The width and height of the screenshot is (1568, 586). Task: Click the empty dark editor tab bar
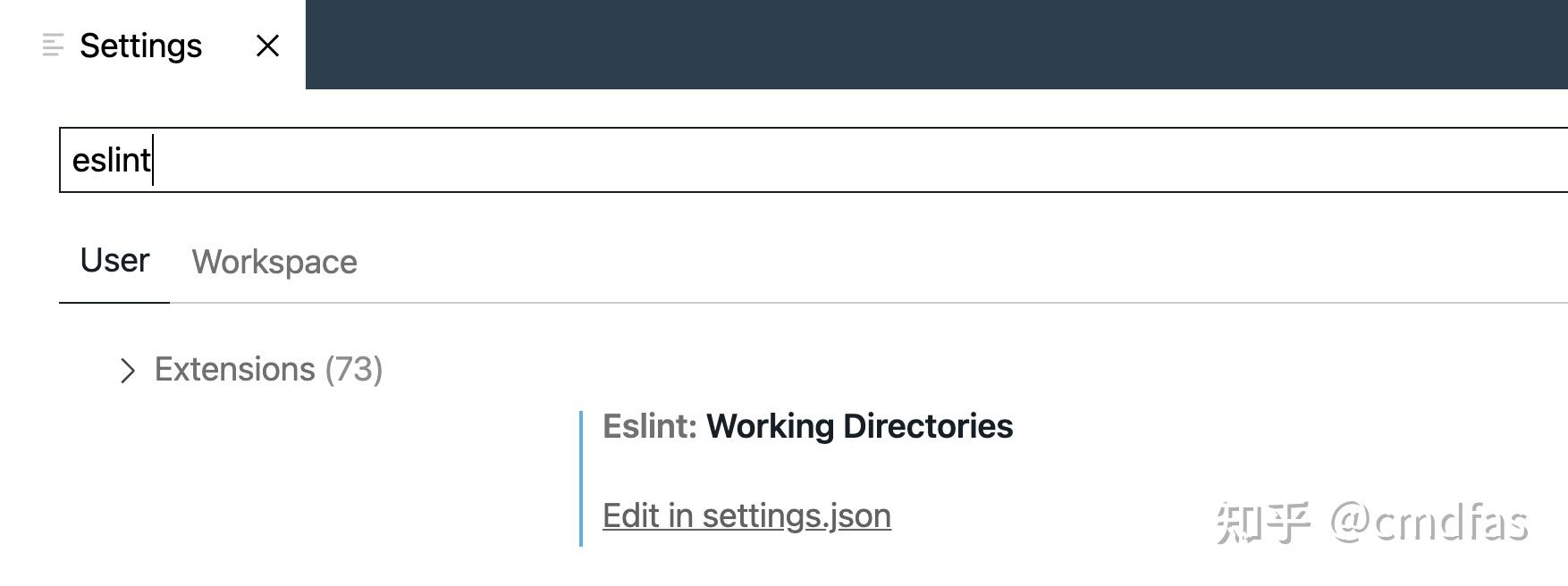(936, 45)
